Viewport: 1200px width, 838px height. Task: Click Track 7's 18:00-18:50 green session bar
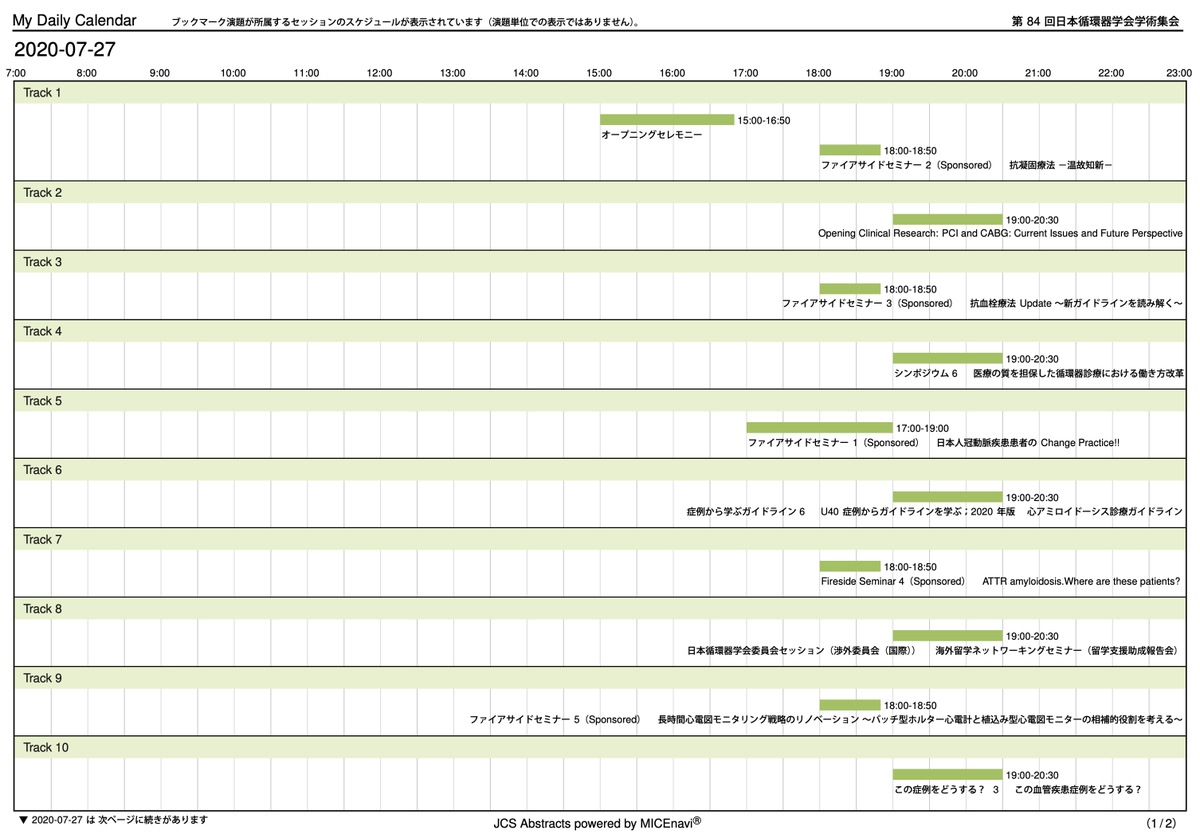click(850, 566)
